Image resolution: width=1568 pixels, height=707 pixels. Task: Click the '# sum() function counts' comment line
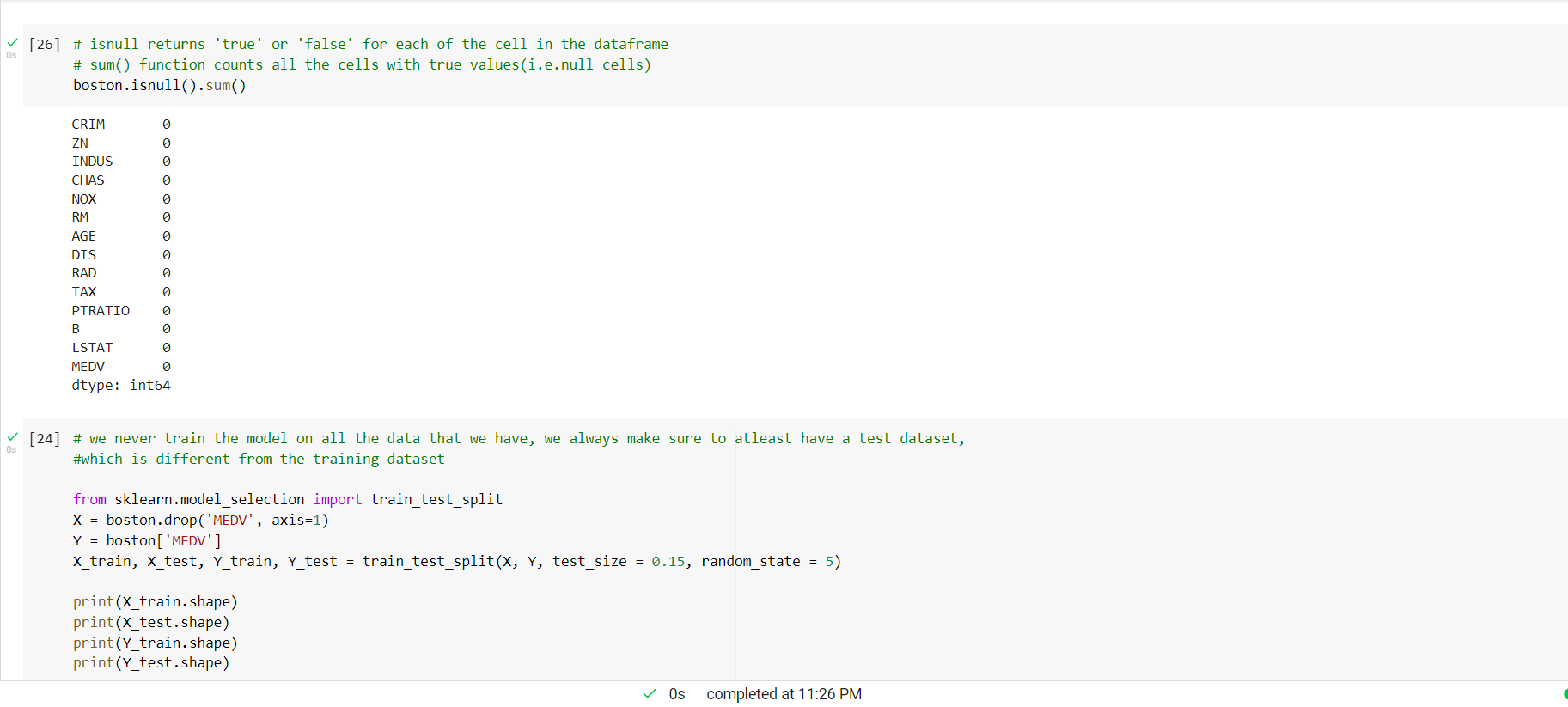tap(362, 64)
